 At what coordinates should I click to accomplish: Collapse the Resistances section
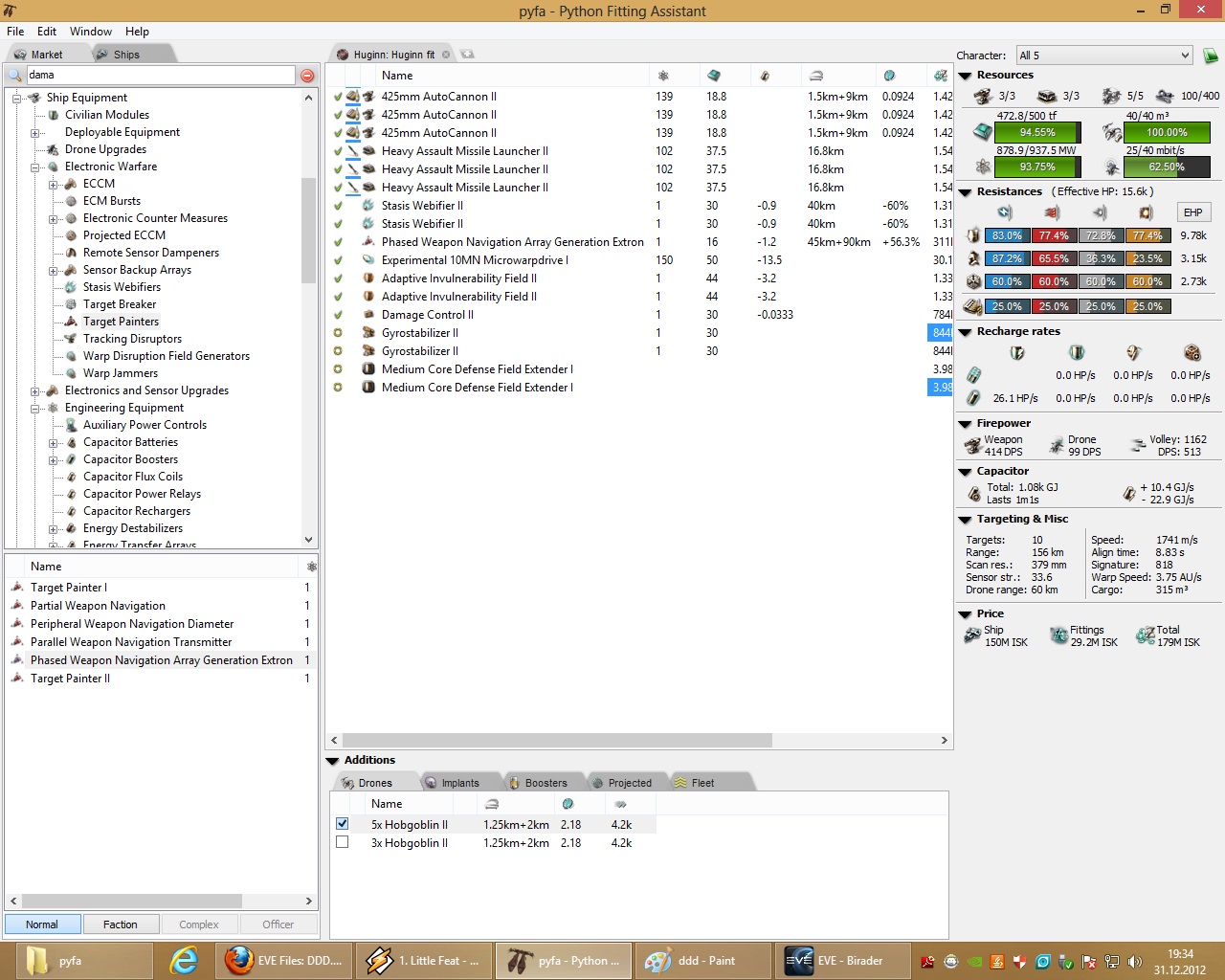click(965, 192)
